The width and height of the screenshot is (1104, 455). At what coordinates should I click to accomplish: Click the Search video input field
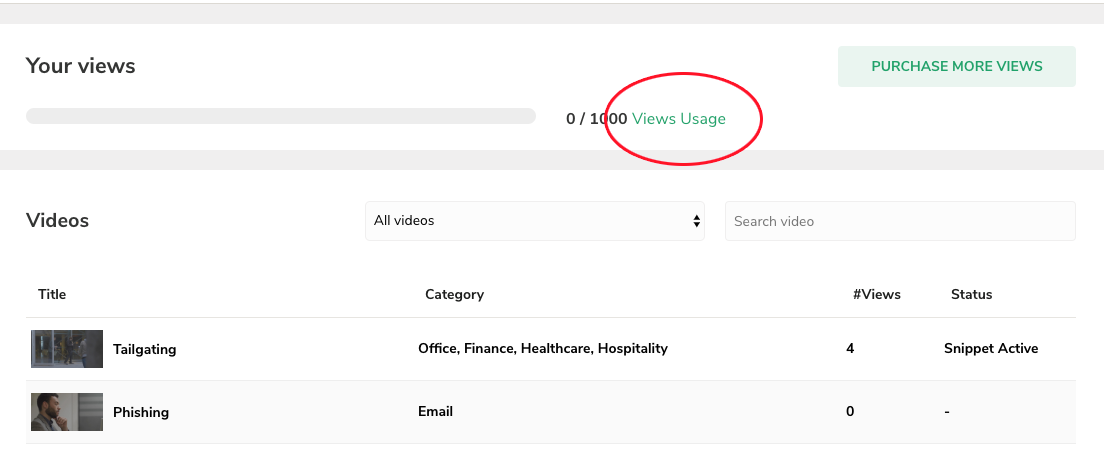900,221
